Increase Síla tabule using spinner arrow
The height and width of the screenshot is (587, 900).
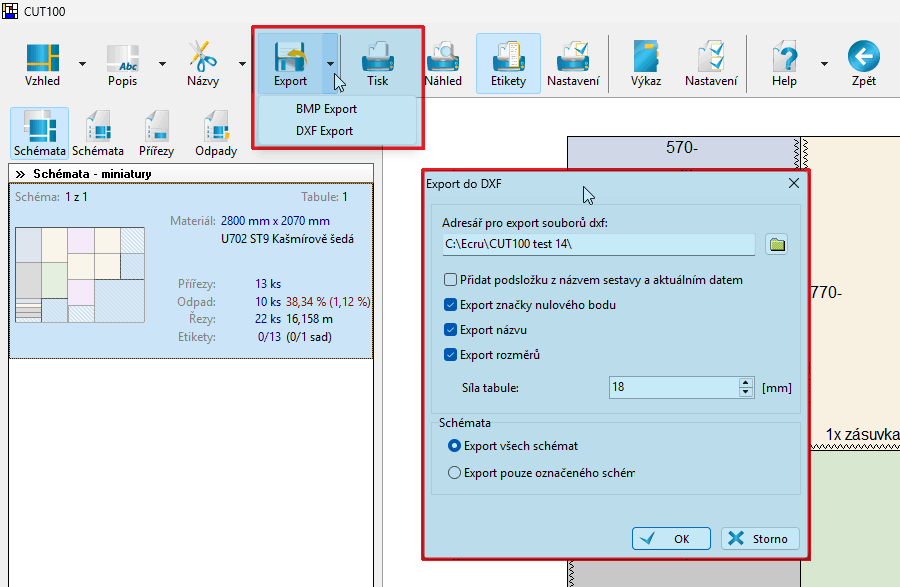746,381
